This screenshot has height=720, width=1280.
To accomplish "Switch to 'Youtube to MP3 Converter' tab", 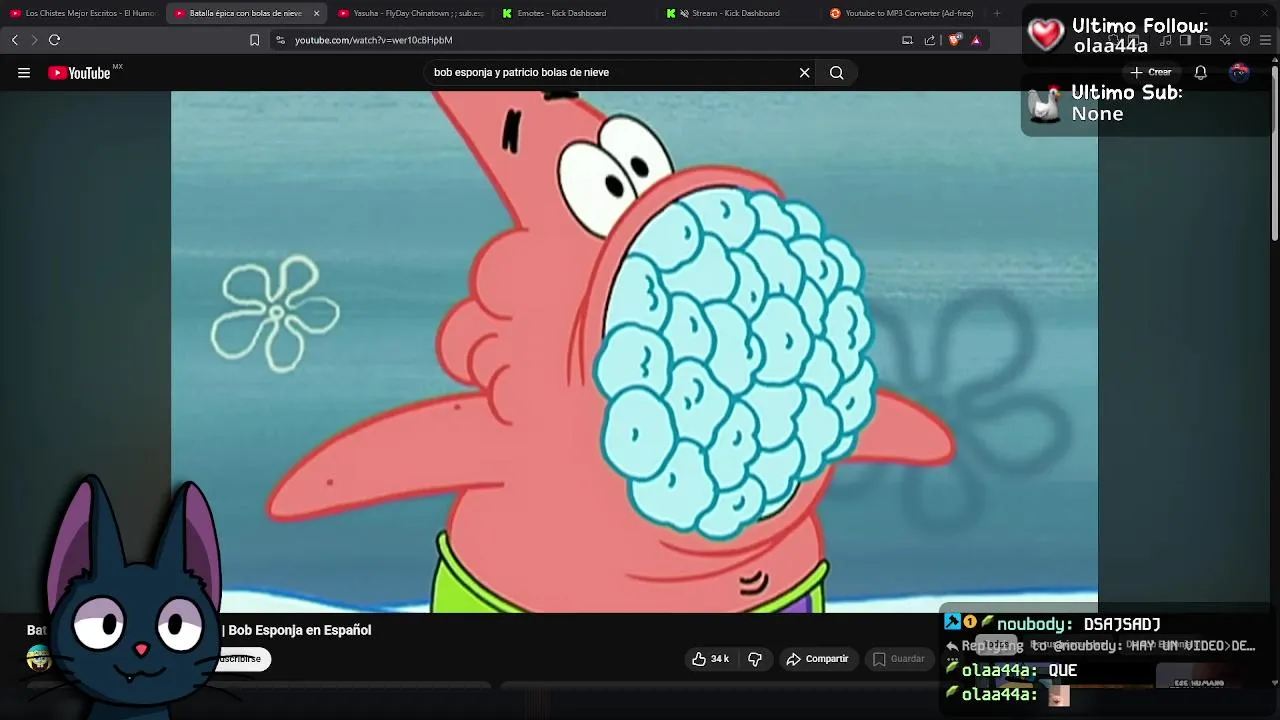I will tap(902, 13).
